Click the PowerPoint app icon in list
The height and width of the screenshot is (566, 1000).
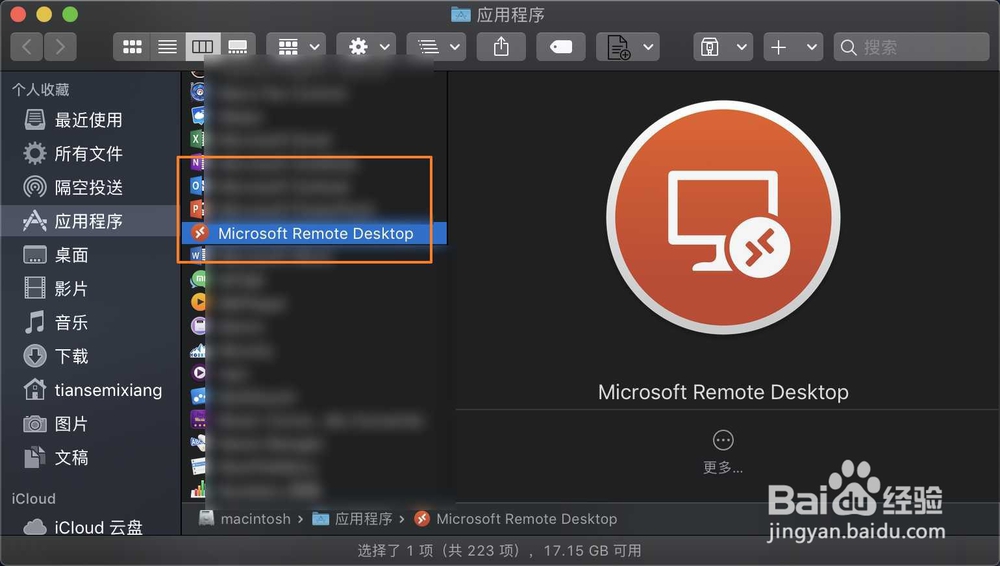197,209
